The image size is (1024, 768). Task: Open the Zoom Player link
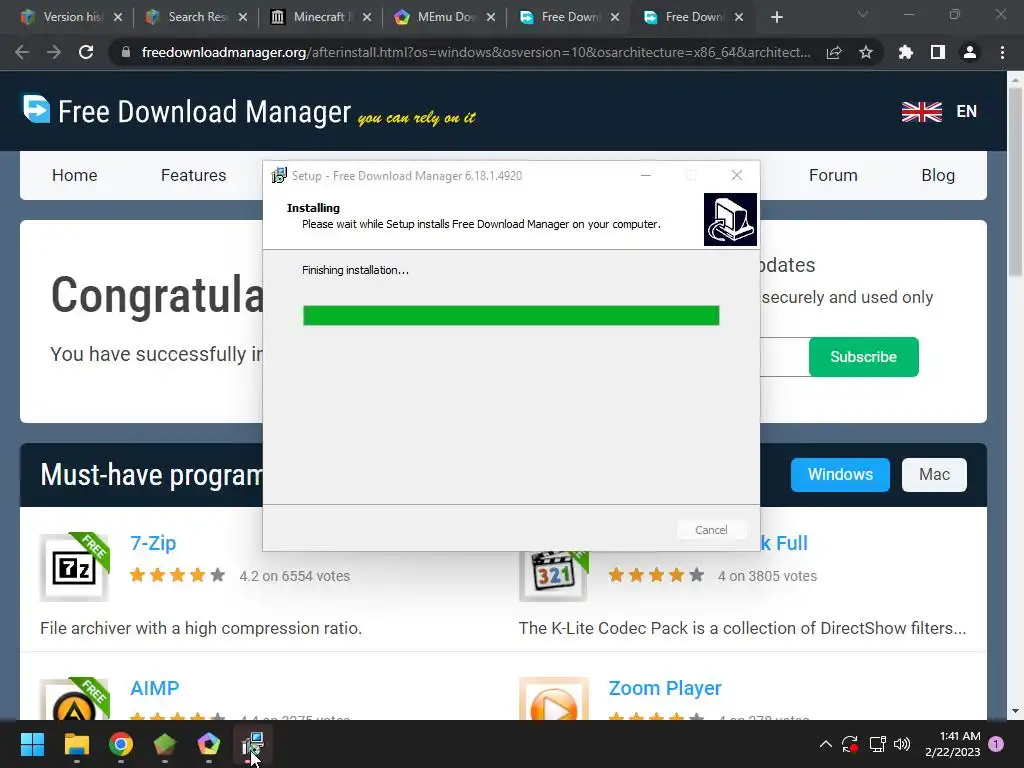click(665, 688)
